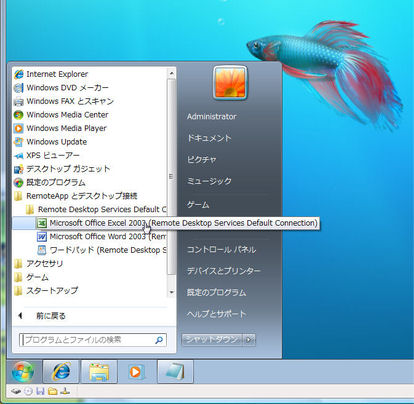Launch Windows DVD メーカー
This screenshot has height=404, width=414.
[x=61, y=88]
